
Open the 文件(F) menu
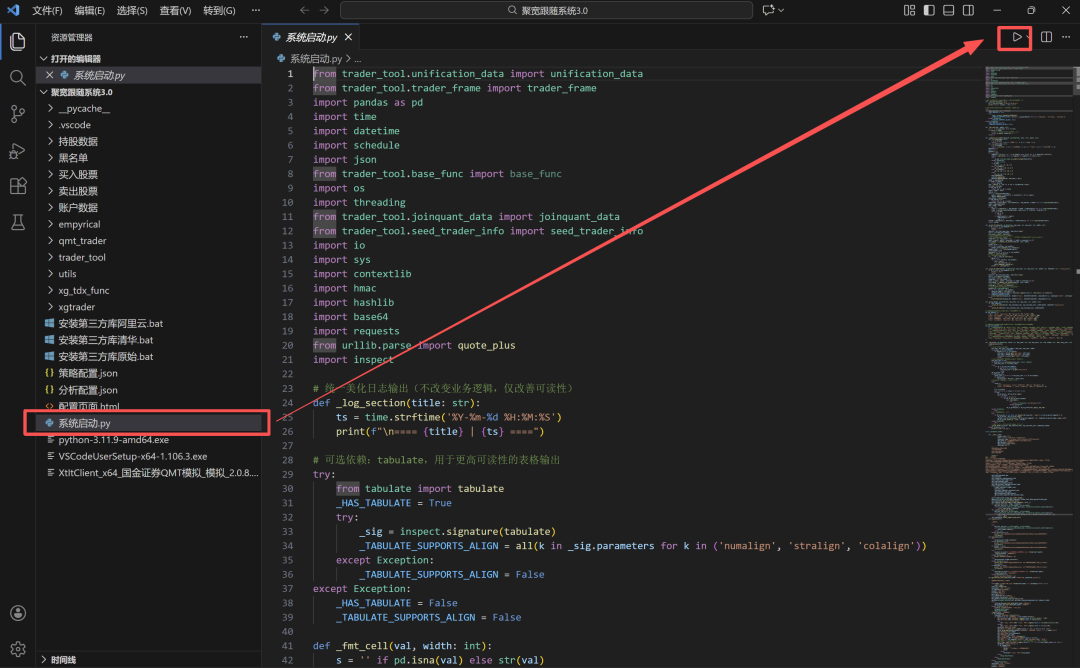[47, 10]
